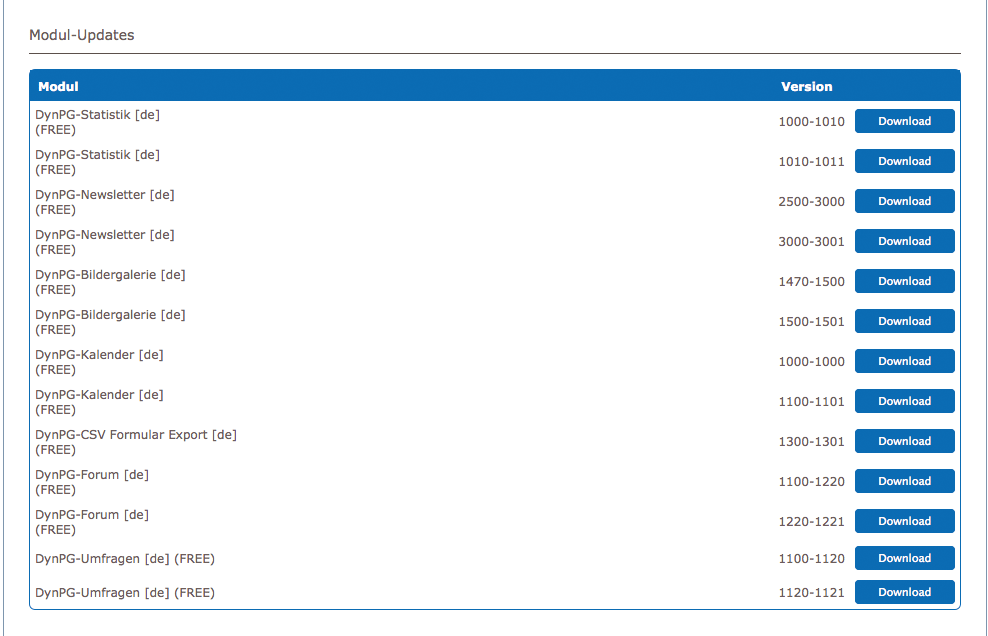Download DynPG-Statistik update version 1000-1010
Viewport: 988px width, 636px height.
pos(904,121)
